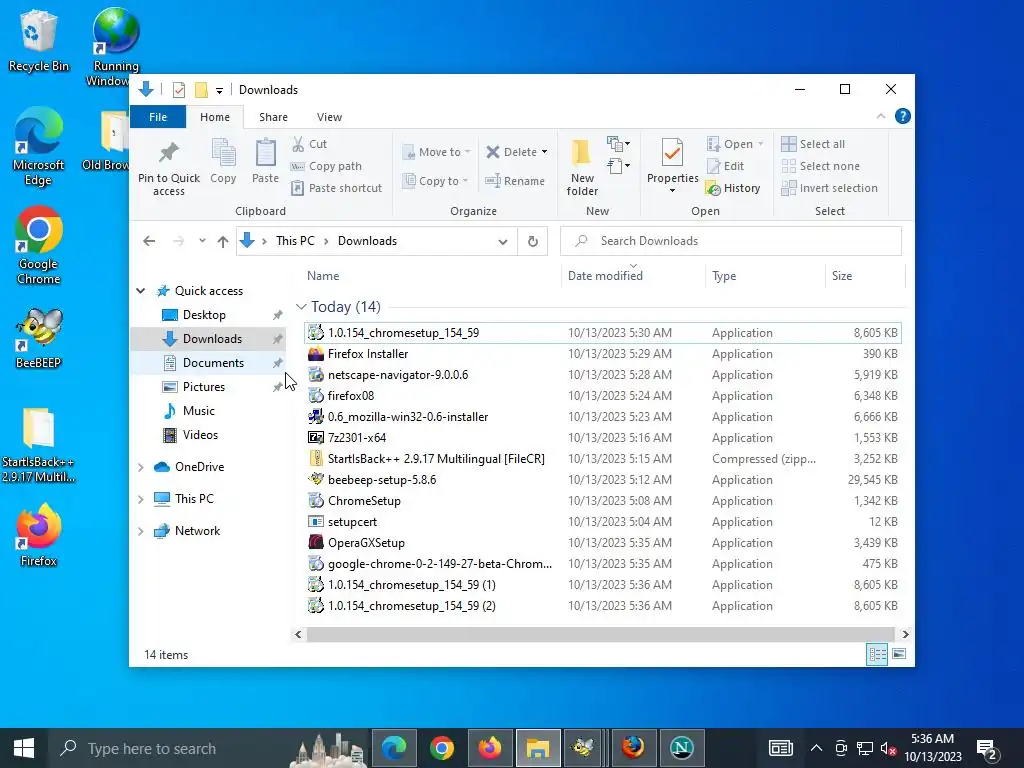The height and width of the screenshot is (768, 1024).
Task: Open the Easy access dropdown icon
Action: tap(618, 166)
